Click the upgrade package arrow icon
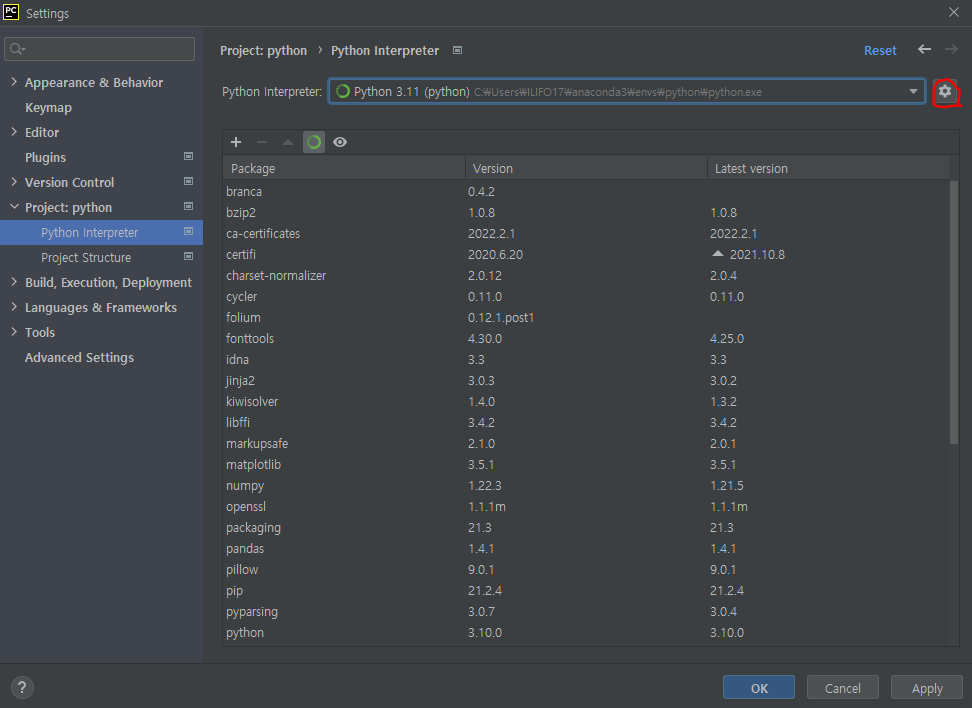The image size is (972, 708). pos(288,142)
